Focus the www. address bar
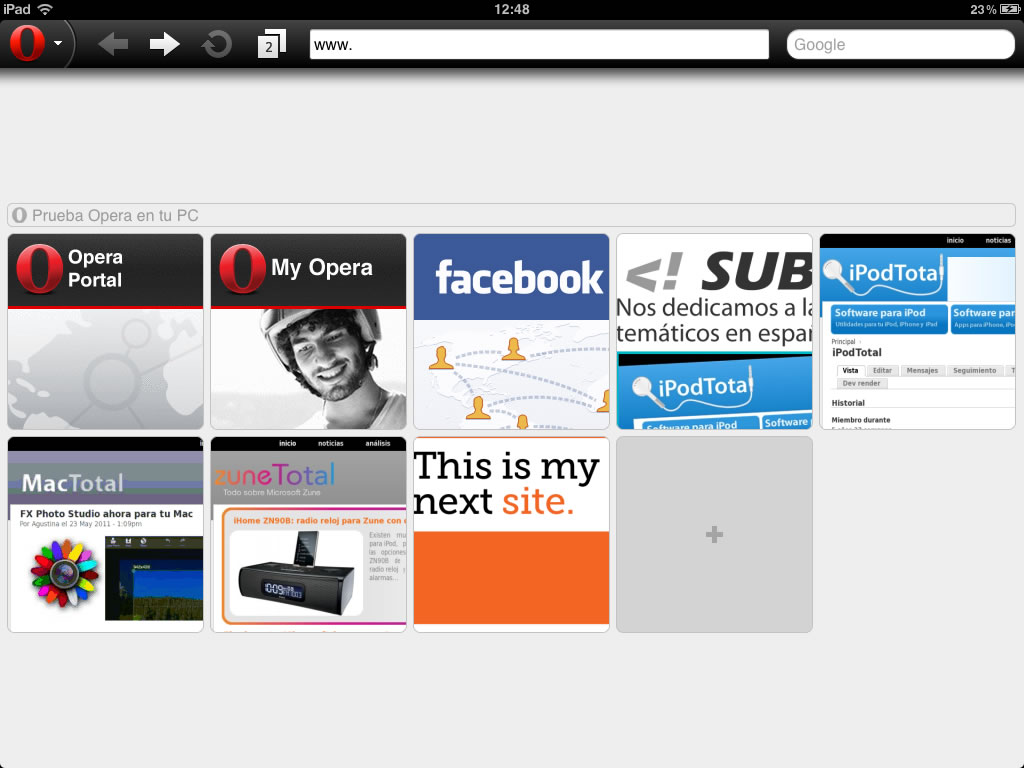Viewport: 1024px width, 768px height. [539, 44]
